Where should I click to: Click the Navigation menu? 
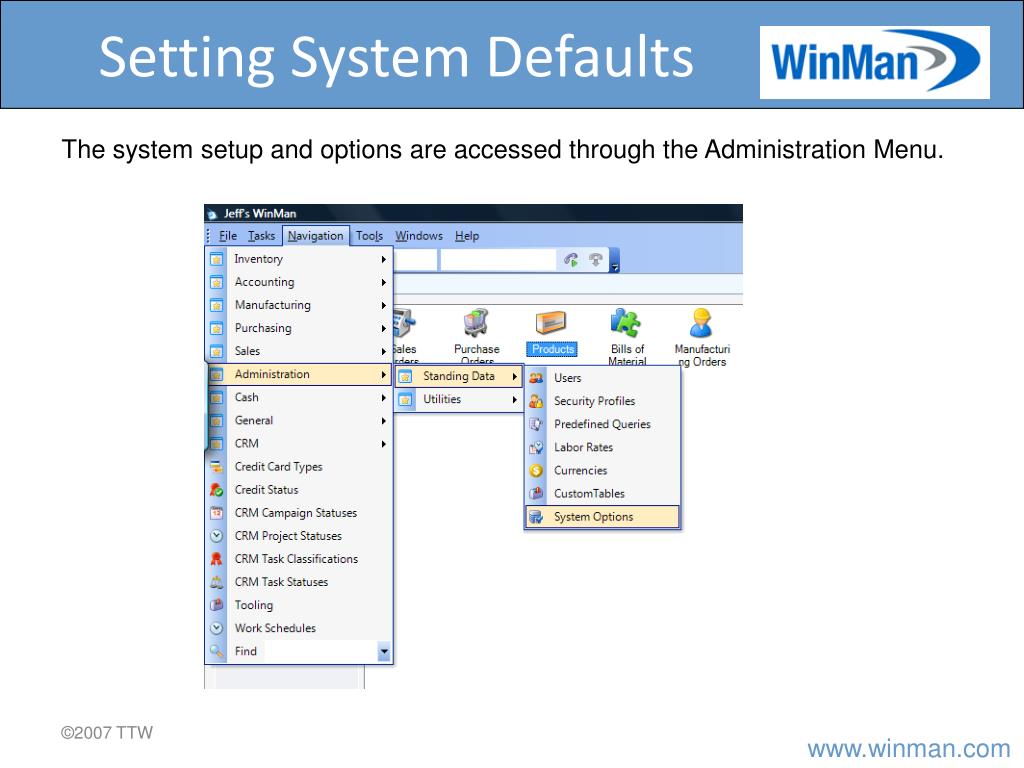click(x=315, y=236)
